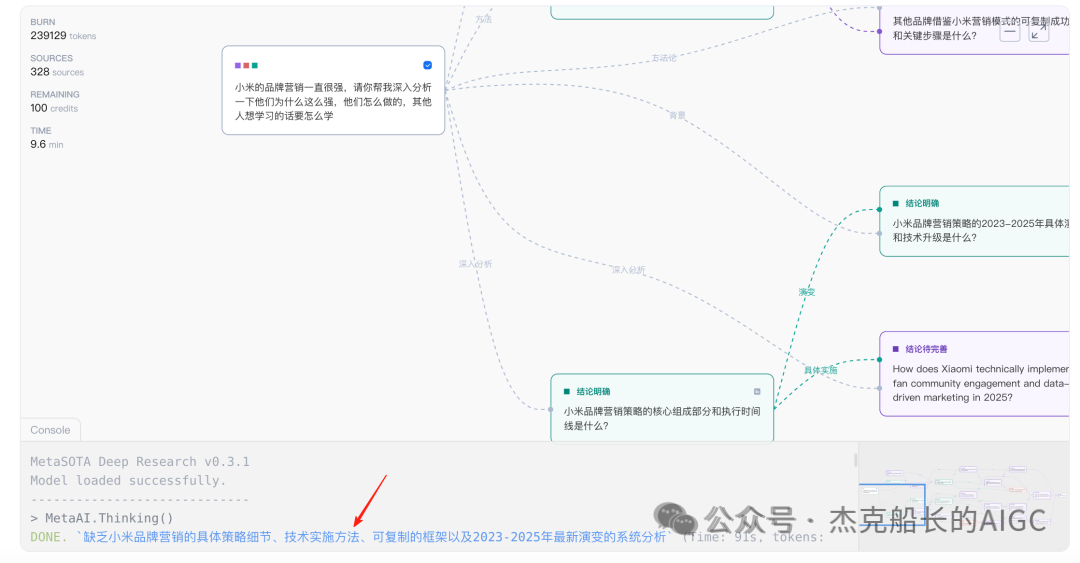The width and height of the screenshot is (1080, 563).
Task: Click 深入分析 edge label near root card
Action: 475,264
